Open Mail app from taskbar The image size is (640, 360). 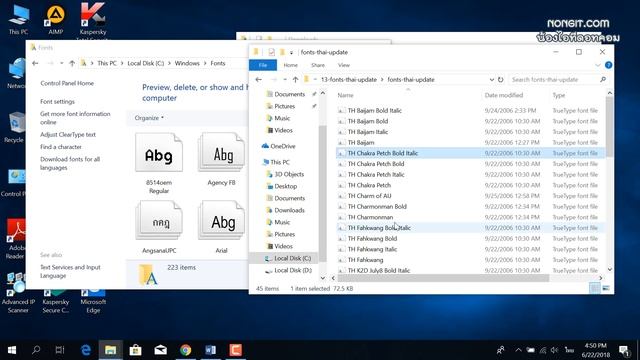click(x=160, y=350)
